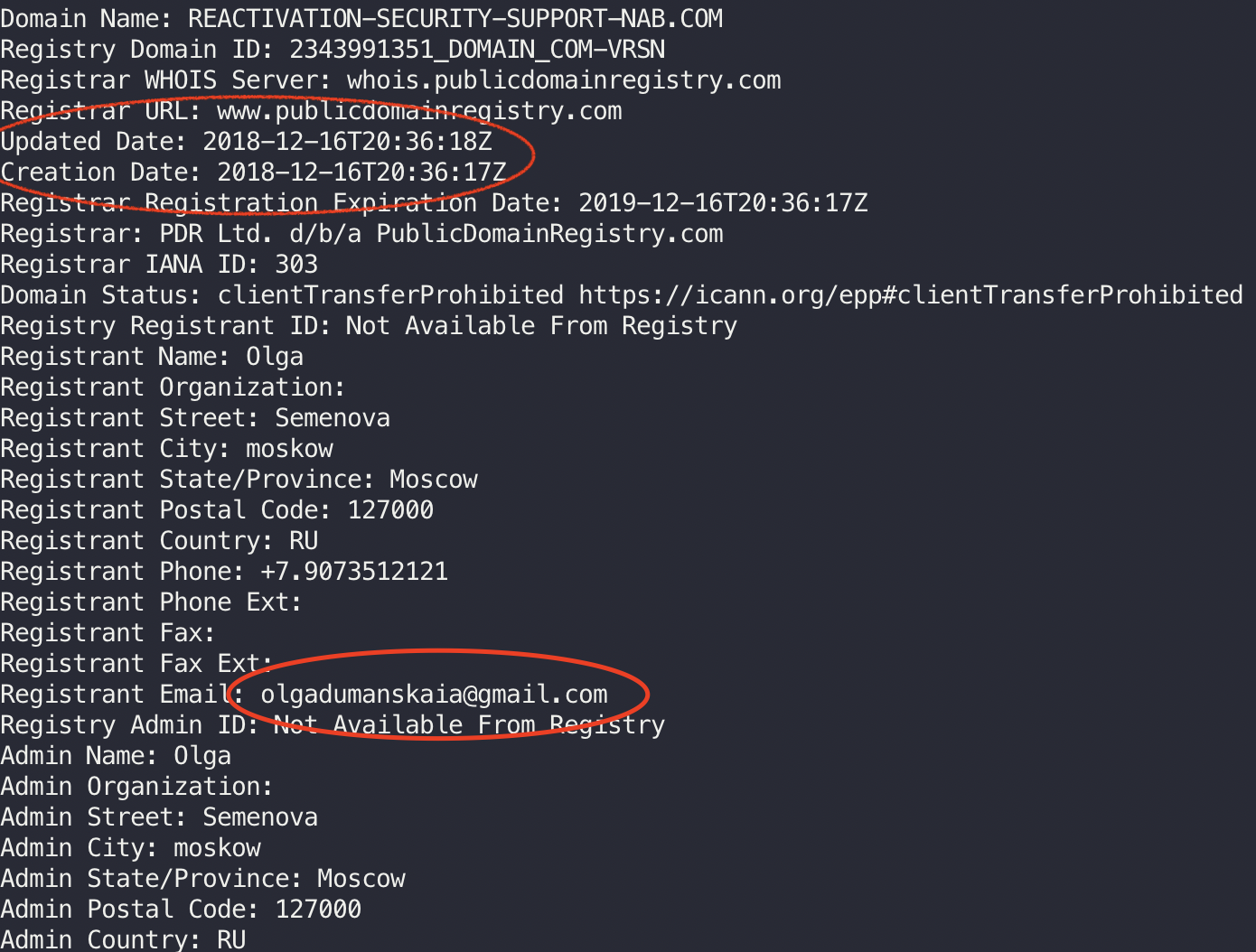
Task: Open the www.publicdomainregistry.com registrar URL
Action: pos(419,111)
